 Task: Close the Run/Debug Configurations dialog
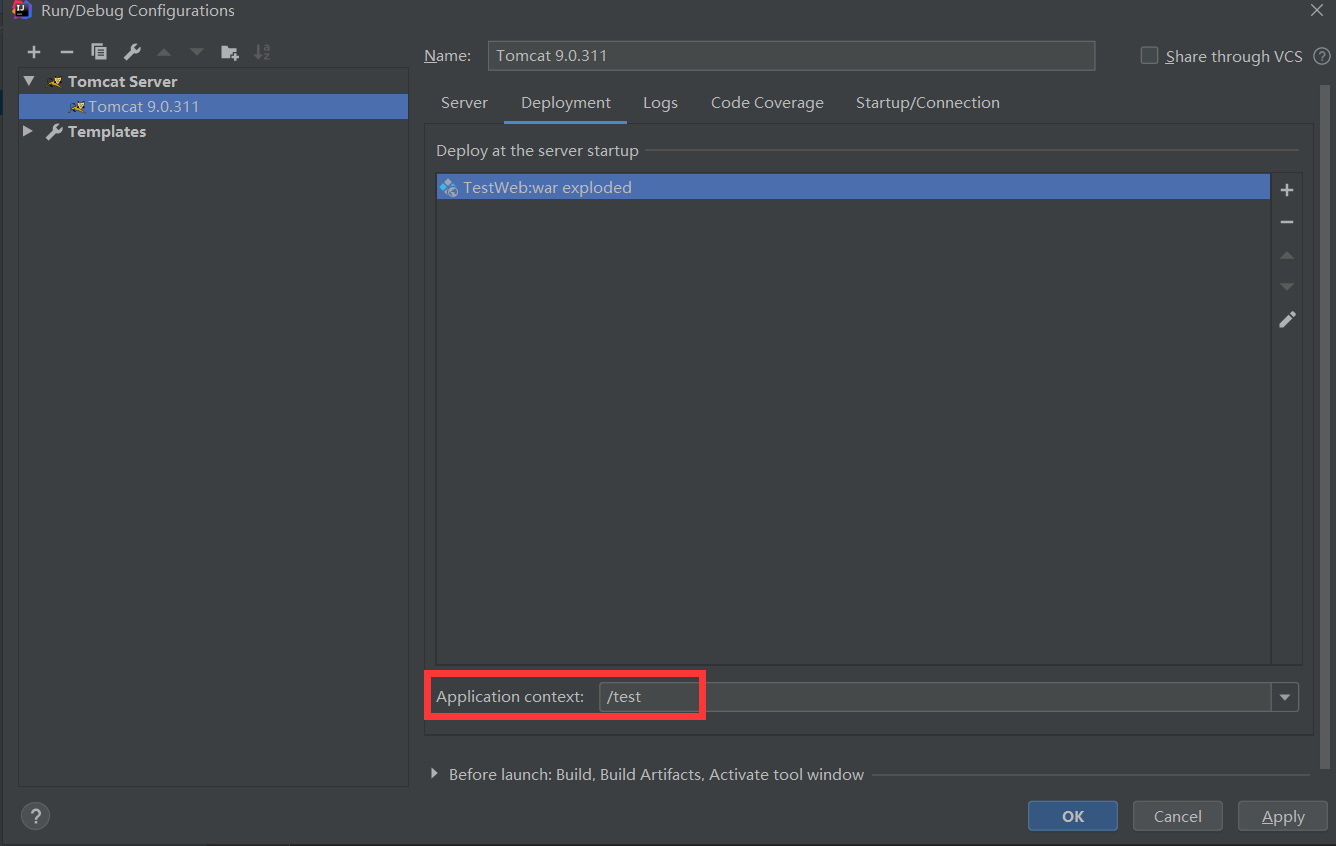tap(1316, 11)
